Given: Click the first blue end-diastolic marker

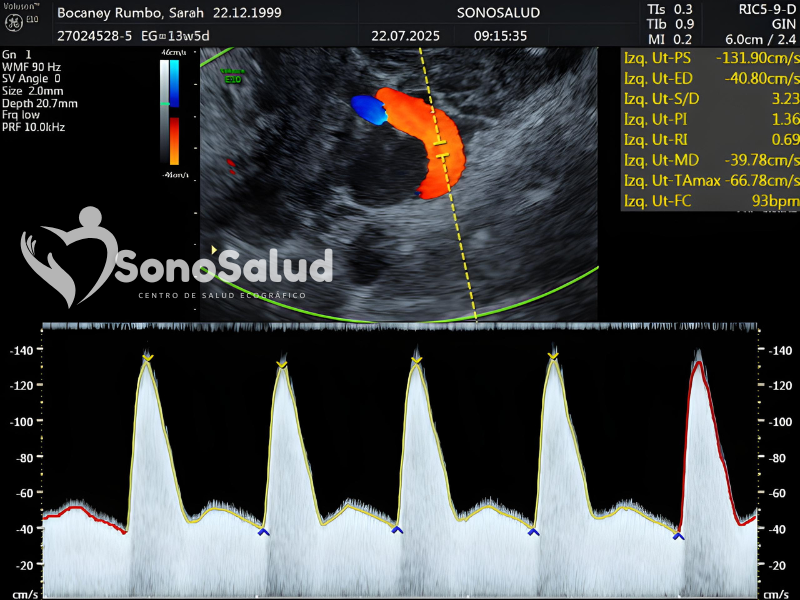Looking at the screenshot, I should click(x=263, y=532).
